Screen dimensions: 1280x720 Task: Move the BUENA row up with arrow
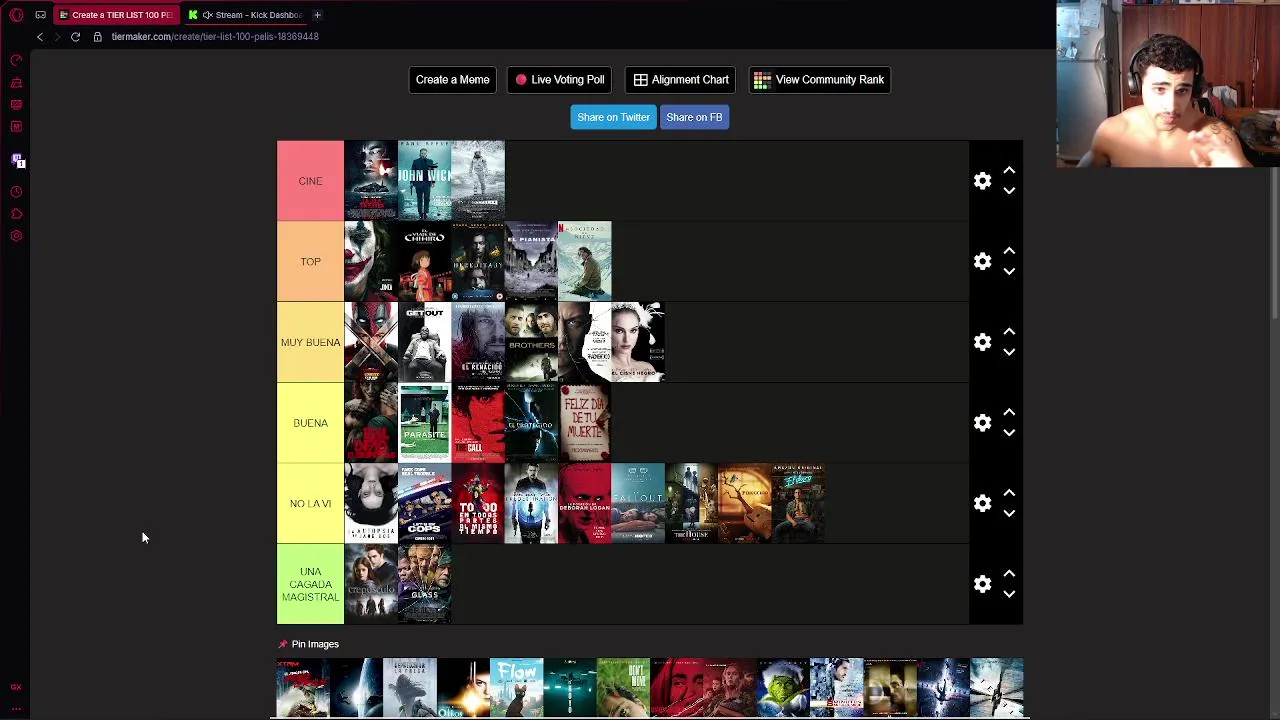[x=1009, y=412]
